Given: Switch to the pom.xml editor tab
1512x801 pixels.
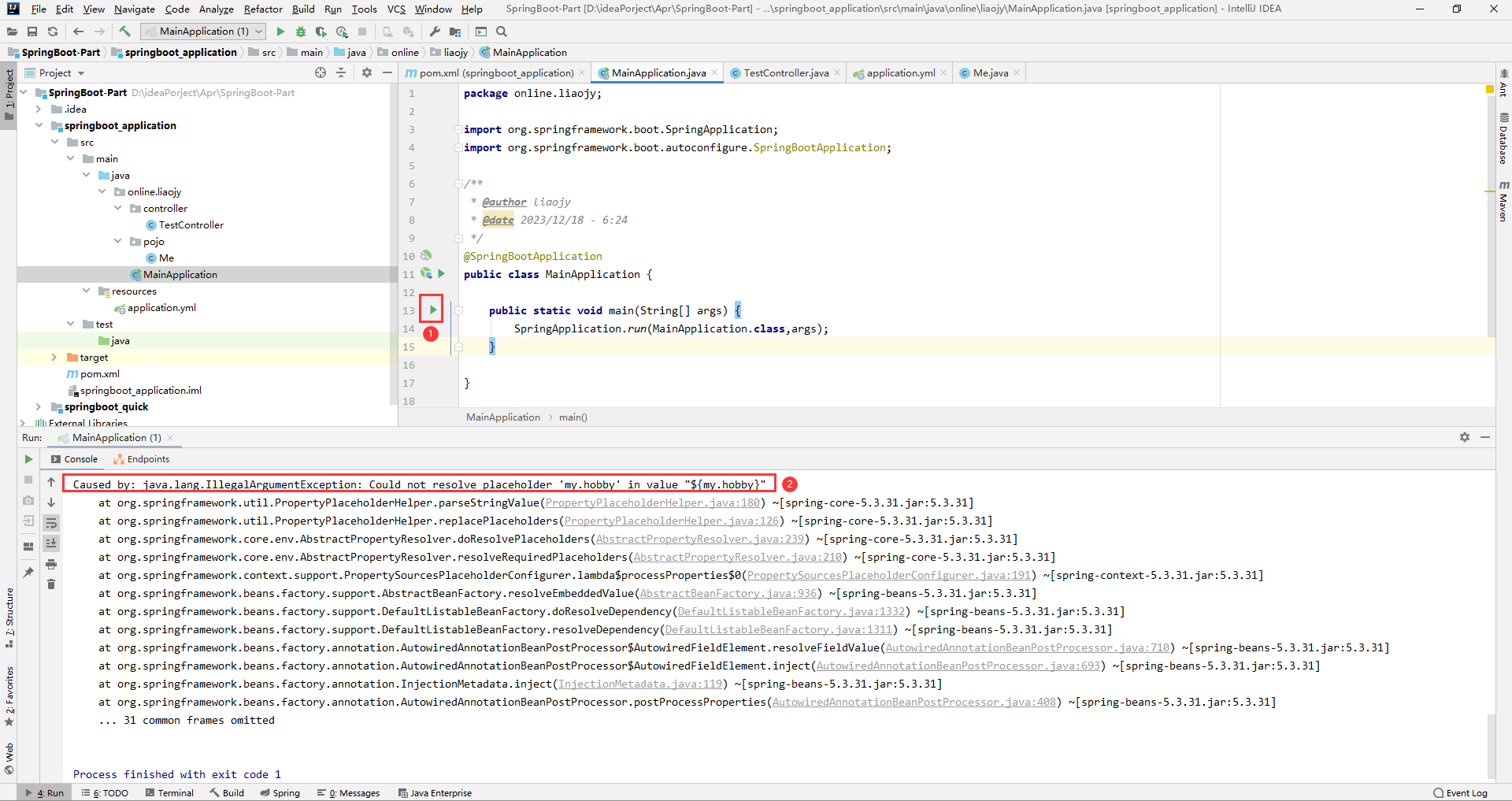Looking at the screenshot, I should pyautogui.click(x=496, y=72).
